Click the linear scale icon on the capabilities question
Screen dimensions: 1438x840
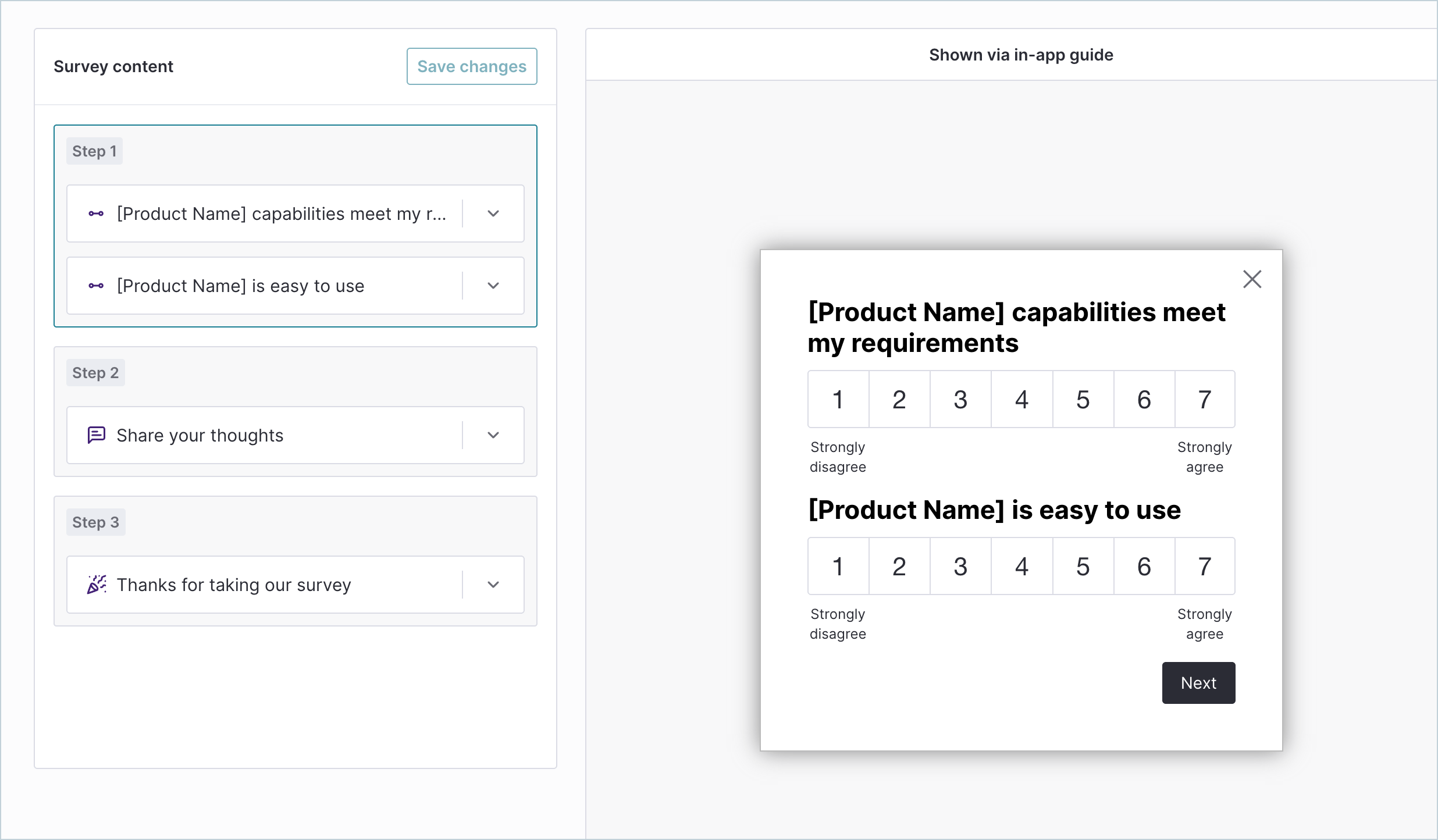click(97, 213)
